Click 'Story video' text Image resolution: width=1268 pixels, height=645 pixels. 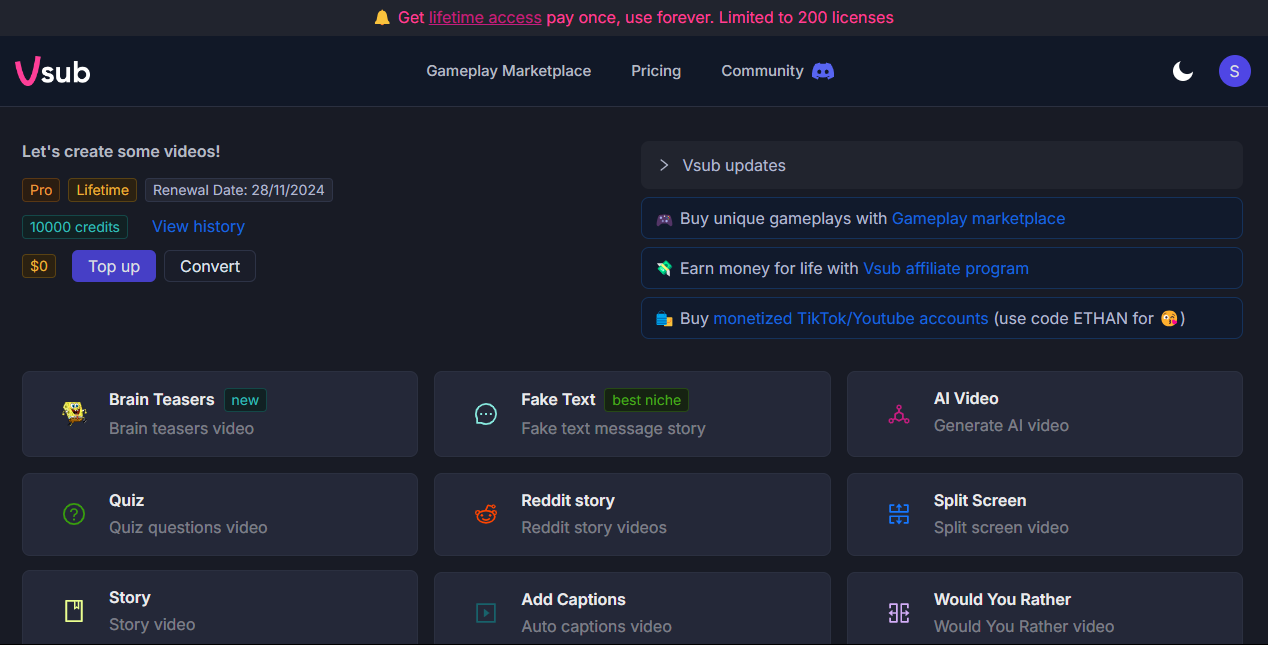[152, 624]
